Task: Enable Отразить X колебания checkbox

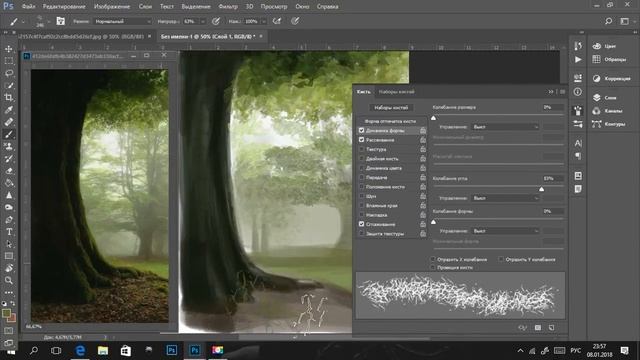Action: coord(433,259)
